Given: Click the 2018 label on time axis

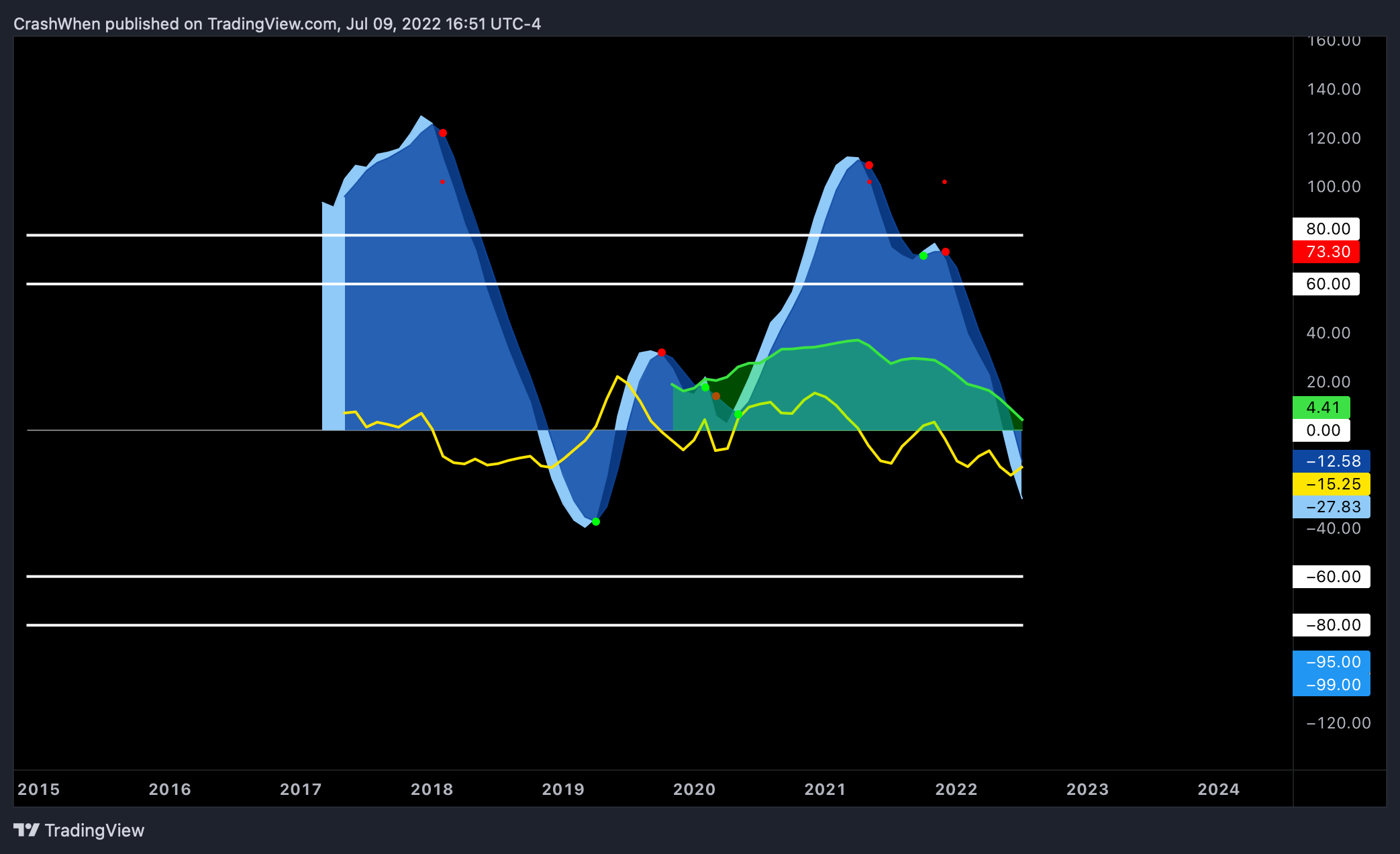Looking at the screenshot, I should coord(432,790).
